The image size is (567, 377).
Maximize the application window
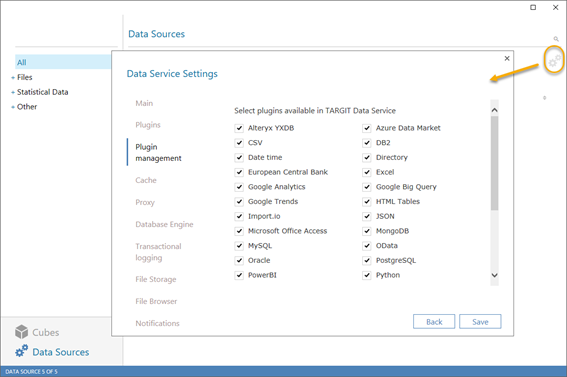[533, 7]
